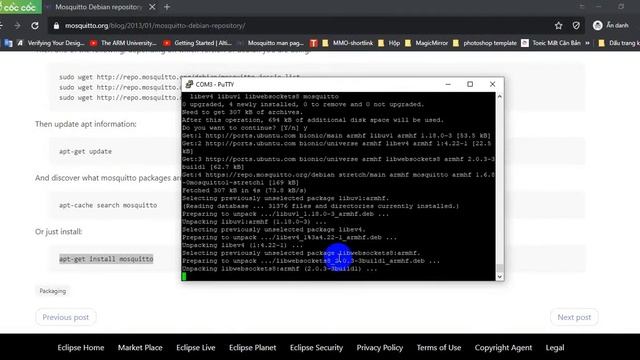Image resolution: width=640 pixels, height=360 pixels.
Task: Open the Verifying Your Design bookmark
Action: click(x=50, y=43)
